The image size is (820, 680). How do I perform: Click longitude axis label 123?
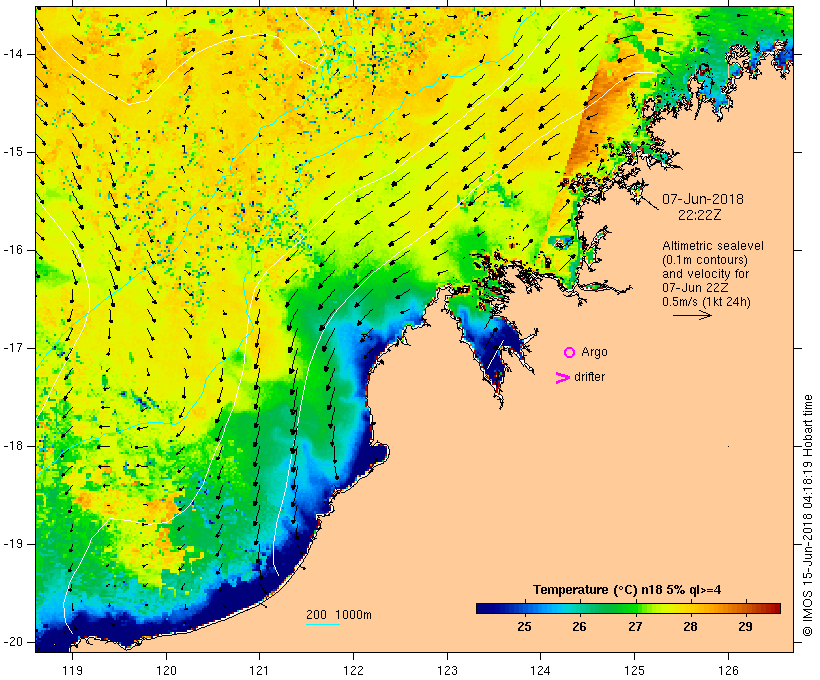pos(447,671)
